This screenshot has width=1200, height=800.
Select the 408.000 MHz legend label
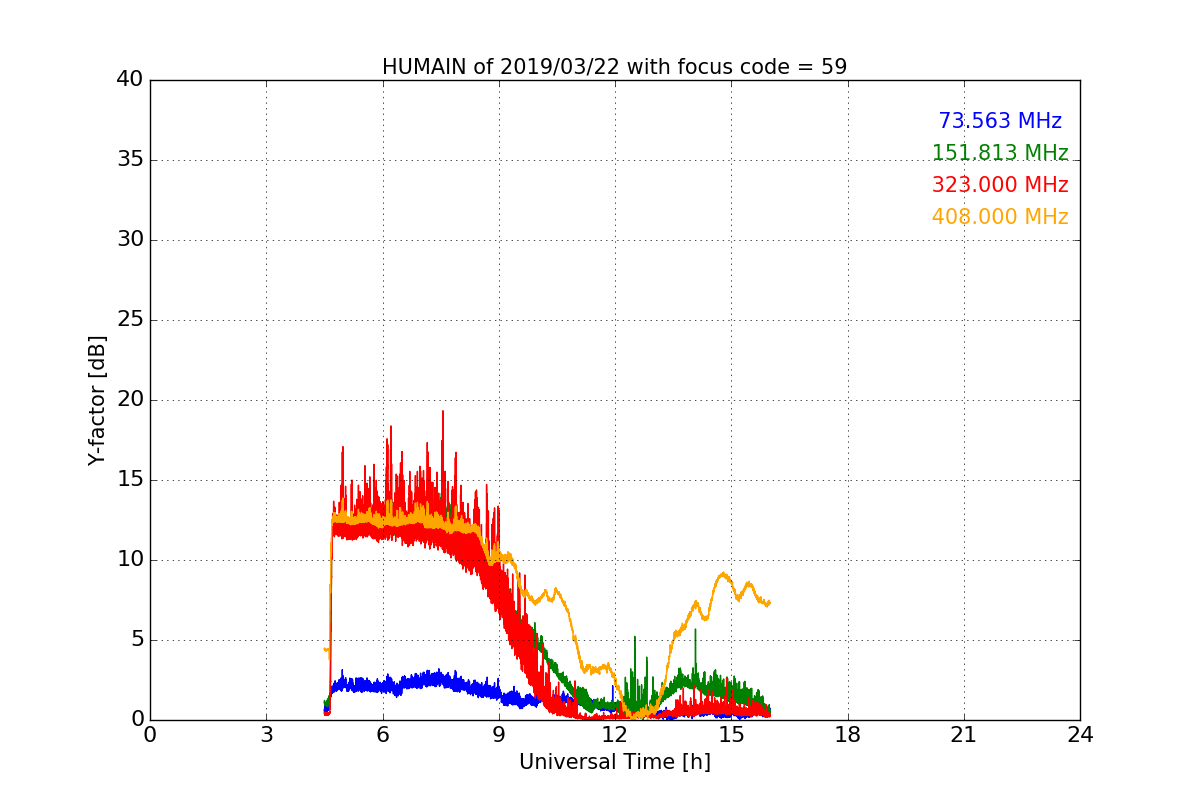pyautogui.click(x=1000, y=217)
